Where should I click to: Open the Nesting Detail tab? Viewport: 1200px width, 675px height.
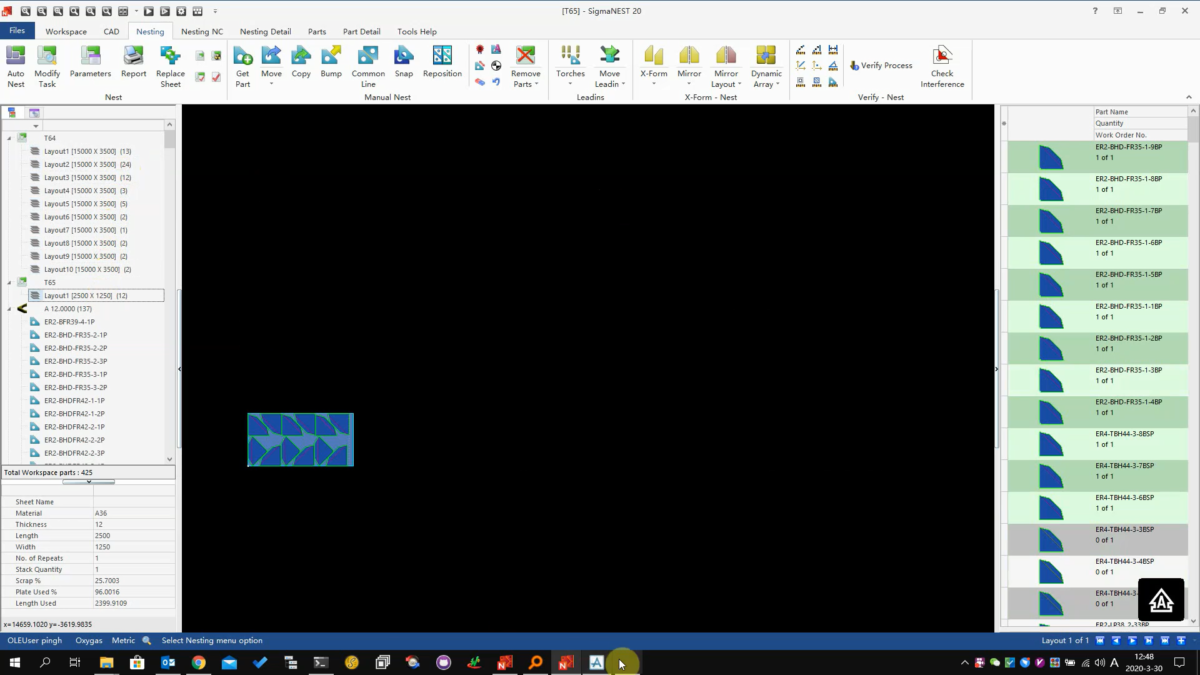[265, 31]
